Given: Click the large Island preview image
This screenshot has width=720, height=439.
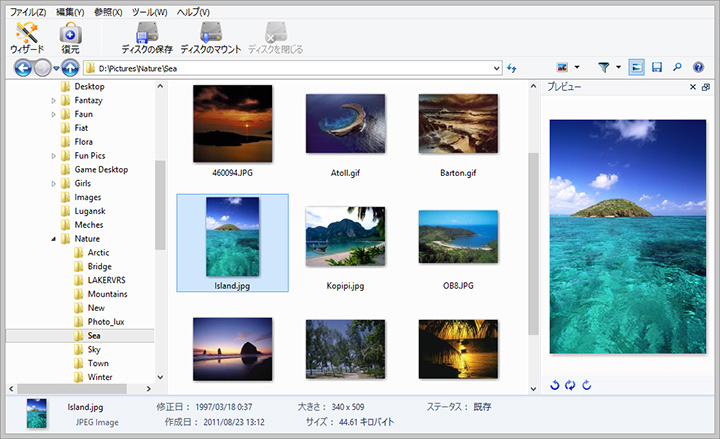Looking at the screenshot, I should click(x=628, y=236).
